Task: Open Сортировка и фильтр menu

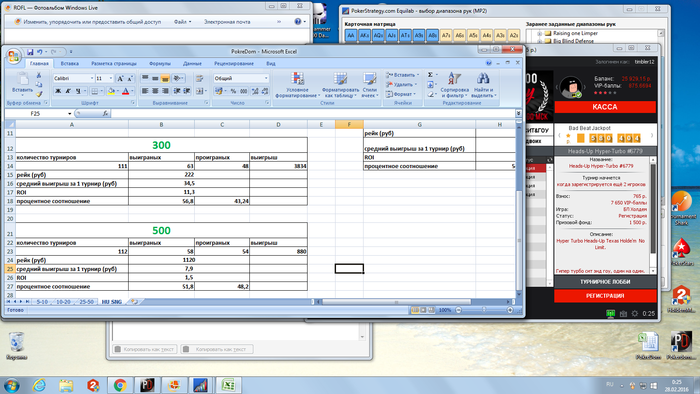Action: 454,85
